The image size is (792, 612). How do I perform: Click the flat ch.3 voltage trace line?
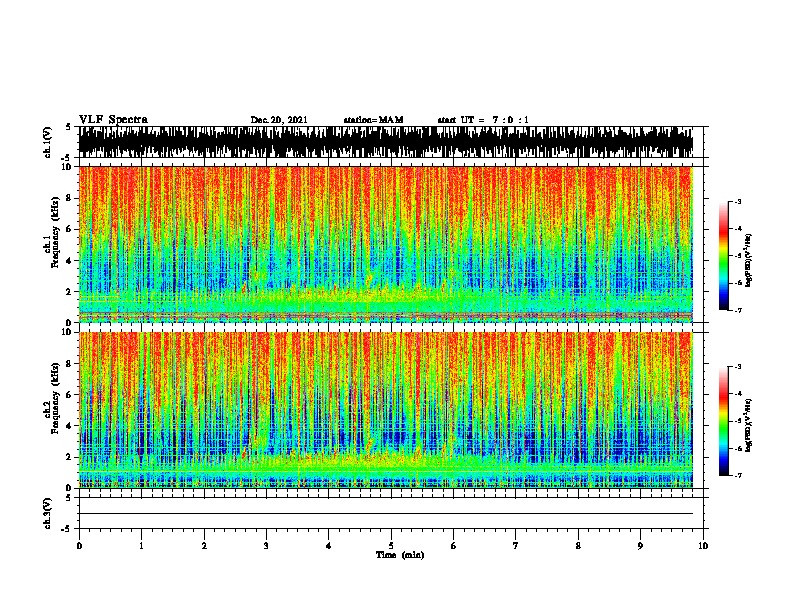386,514
